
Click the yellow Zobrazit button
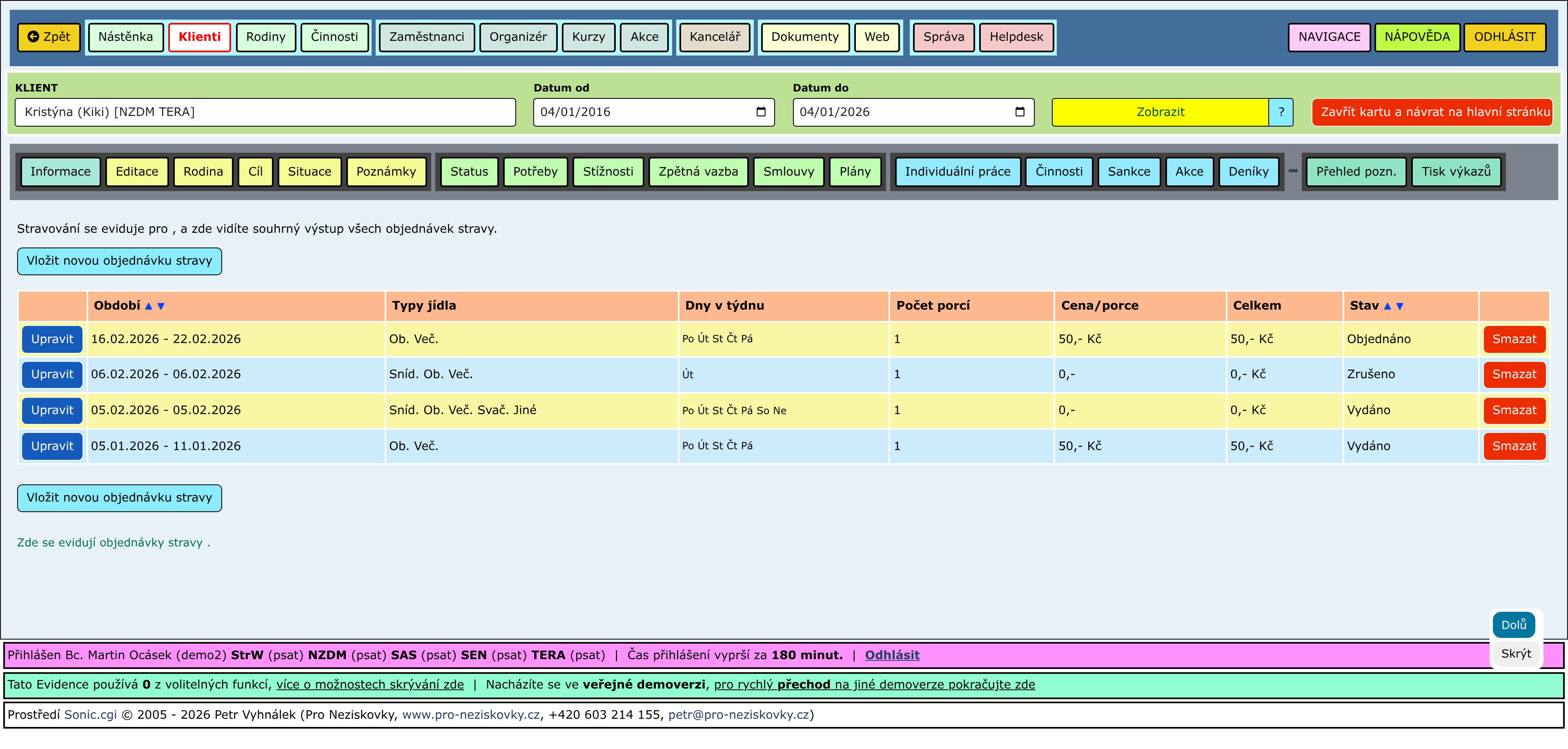tap(1160, 112)
